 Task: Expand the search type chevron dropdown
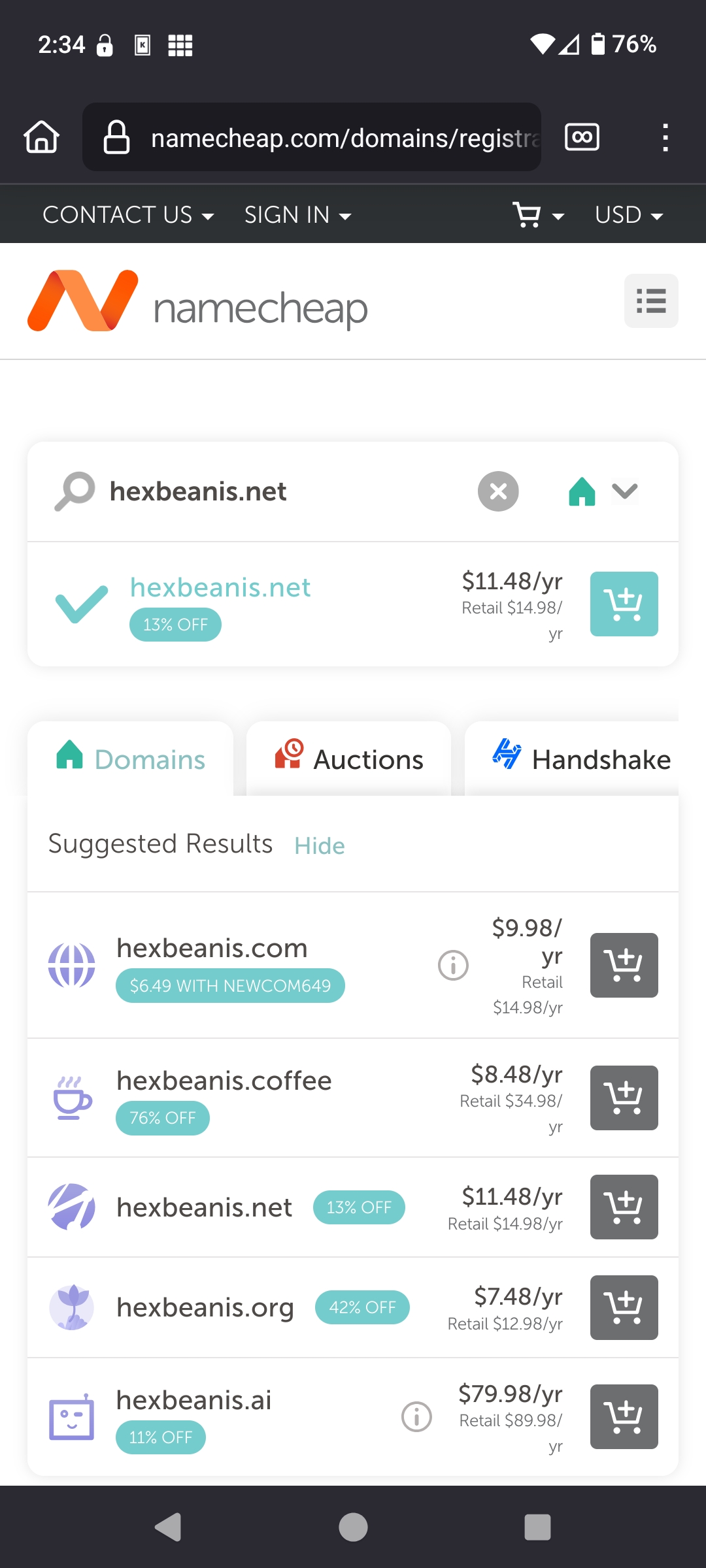(x=625, y=491)
